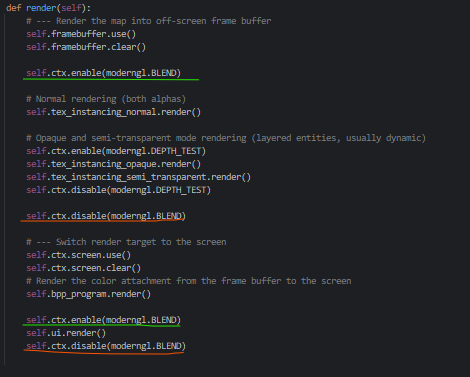The image size is (470, 377).
Task: Click the line 'self.framebuffer.use()'
Action: [81, 34]
